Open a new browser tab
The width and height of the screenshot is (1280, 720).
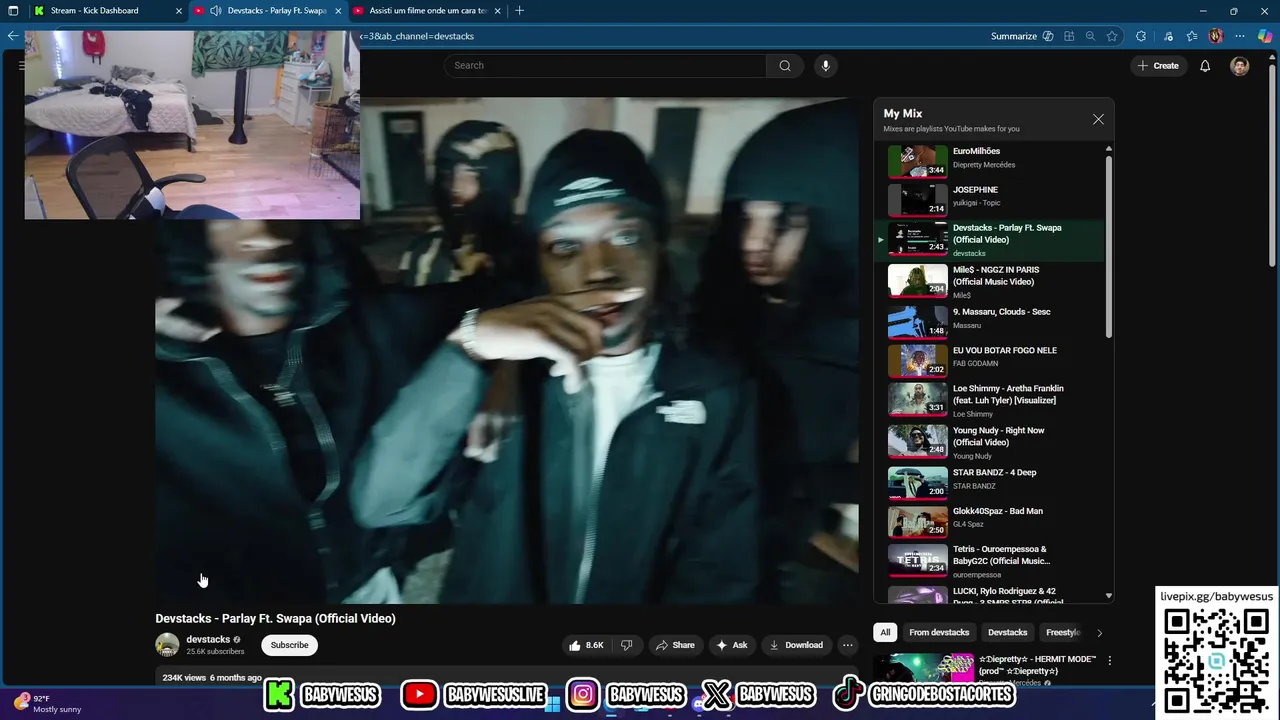point(519,11)
